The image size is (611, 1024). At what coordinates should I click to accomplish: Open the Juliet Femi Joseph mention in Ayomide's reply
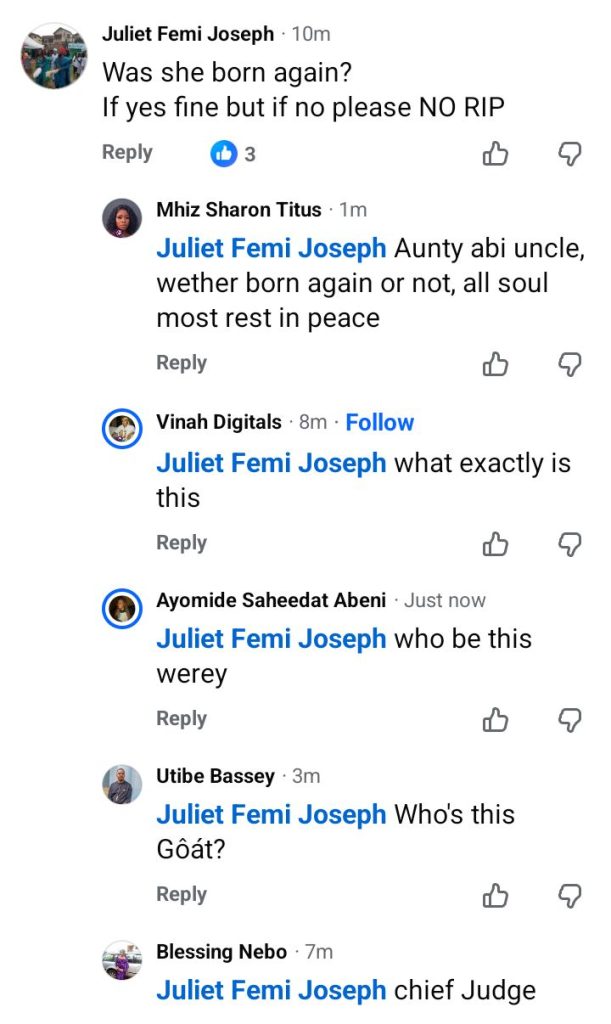271,638
